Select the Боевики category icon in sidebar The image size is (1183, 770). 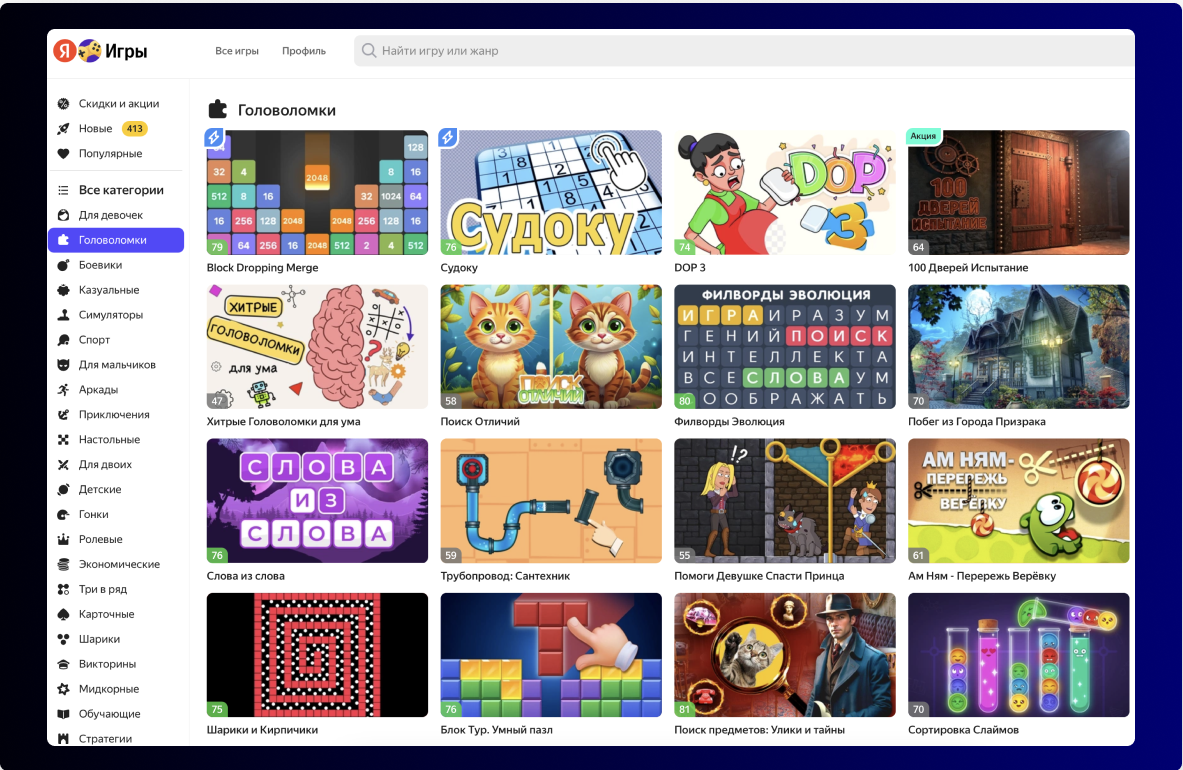[64, 264]
